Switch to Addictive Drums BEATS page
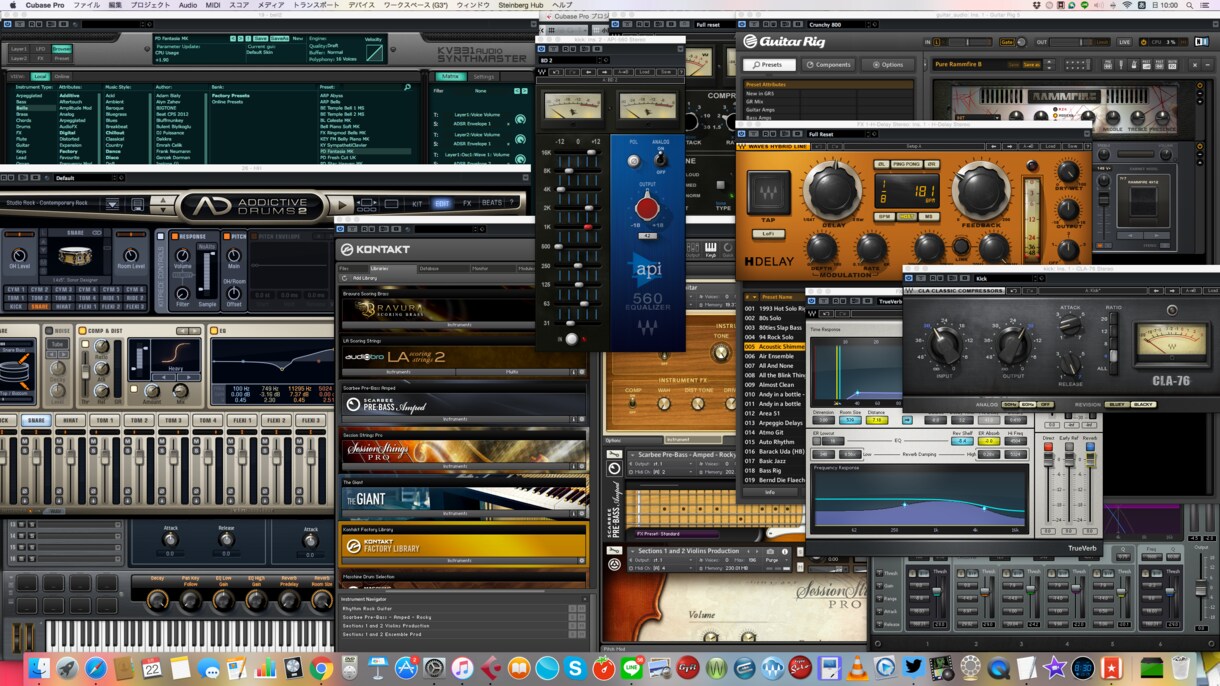The height and width of the screenshot is (686, 1220). (x=493, y=203)
